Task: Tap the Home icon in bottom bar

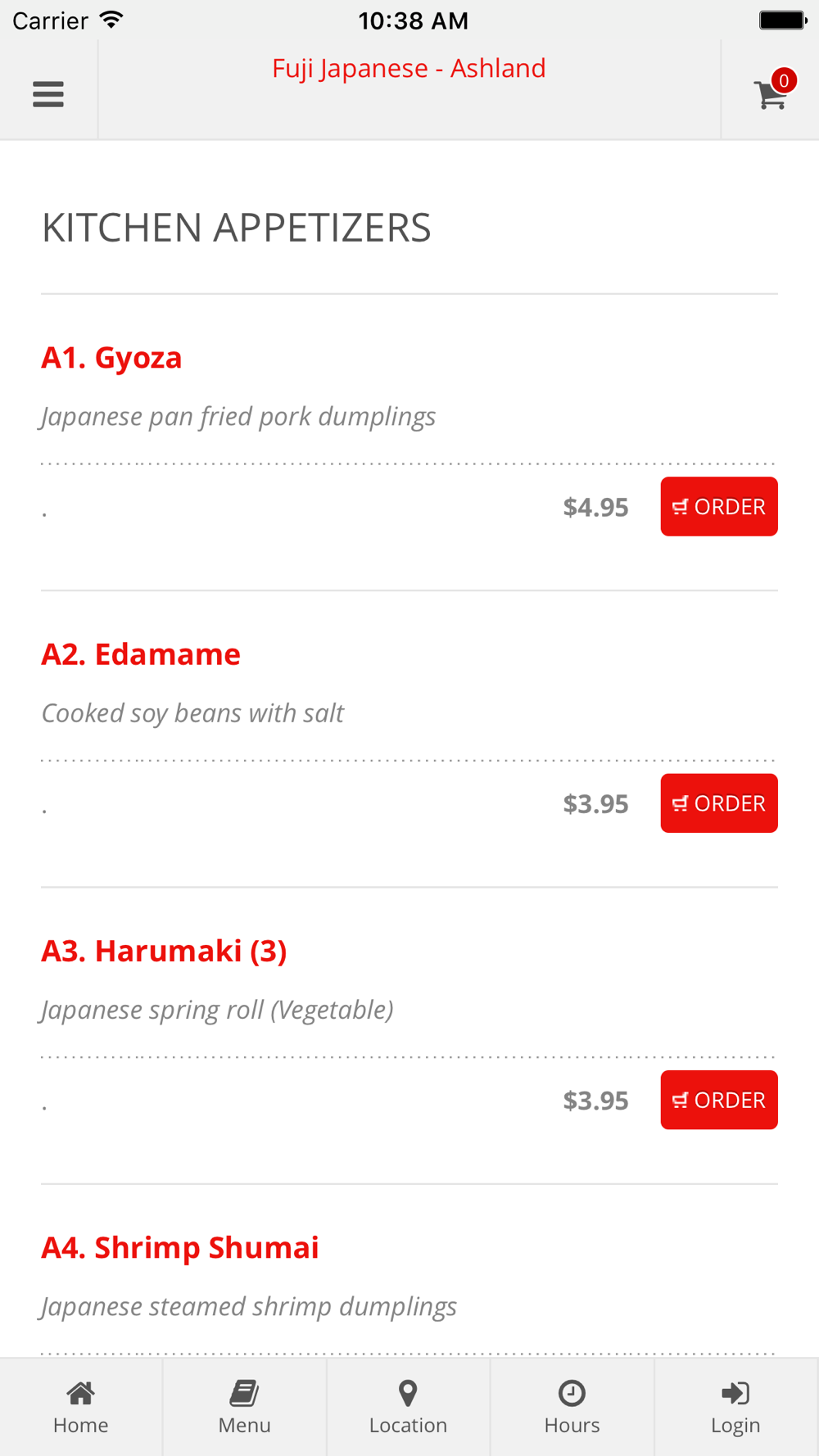Action: (x=81, y=1407)
